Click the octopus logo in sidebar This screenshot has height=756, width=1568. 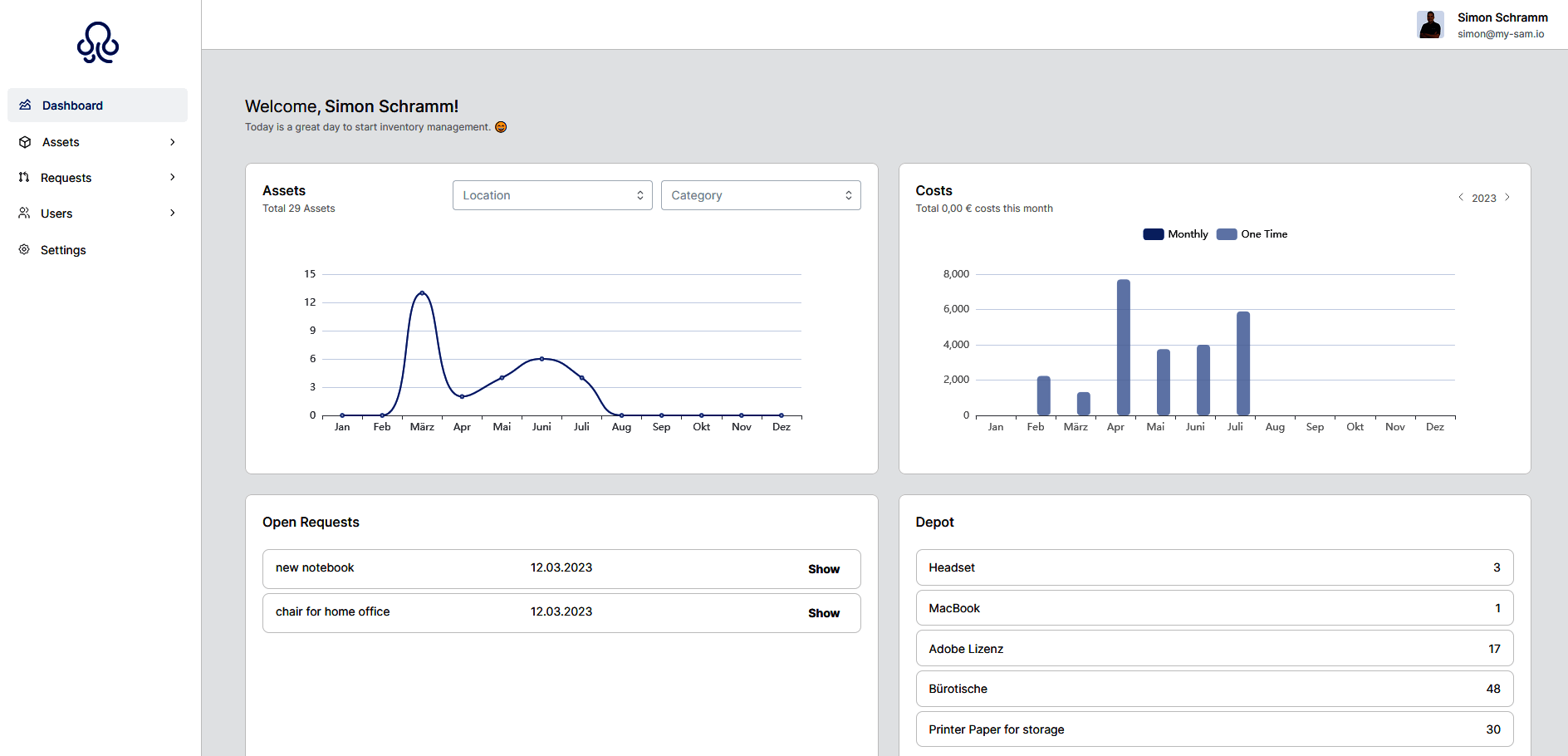point(98,42)
